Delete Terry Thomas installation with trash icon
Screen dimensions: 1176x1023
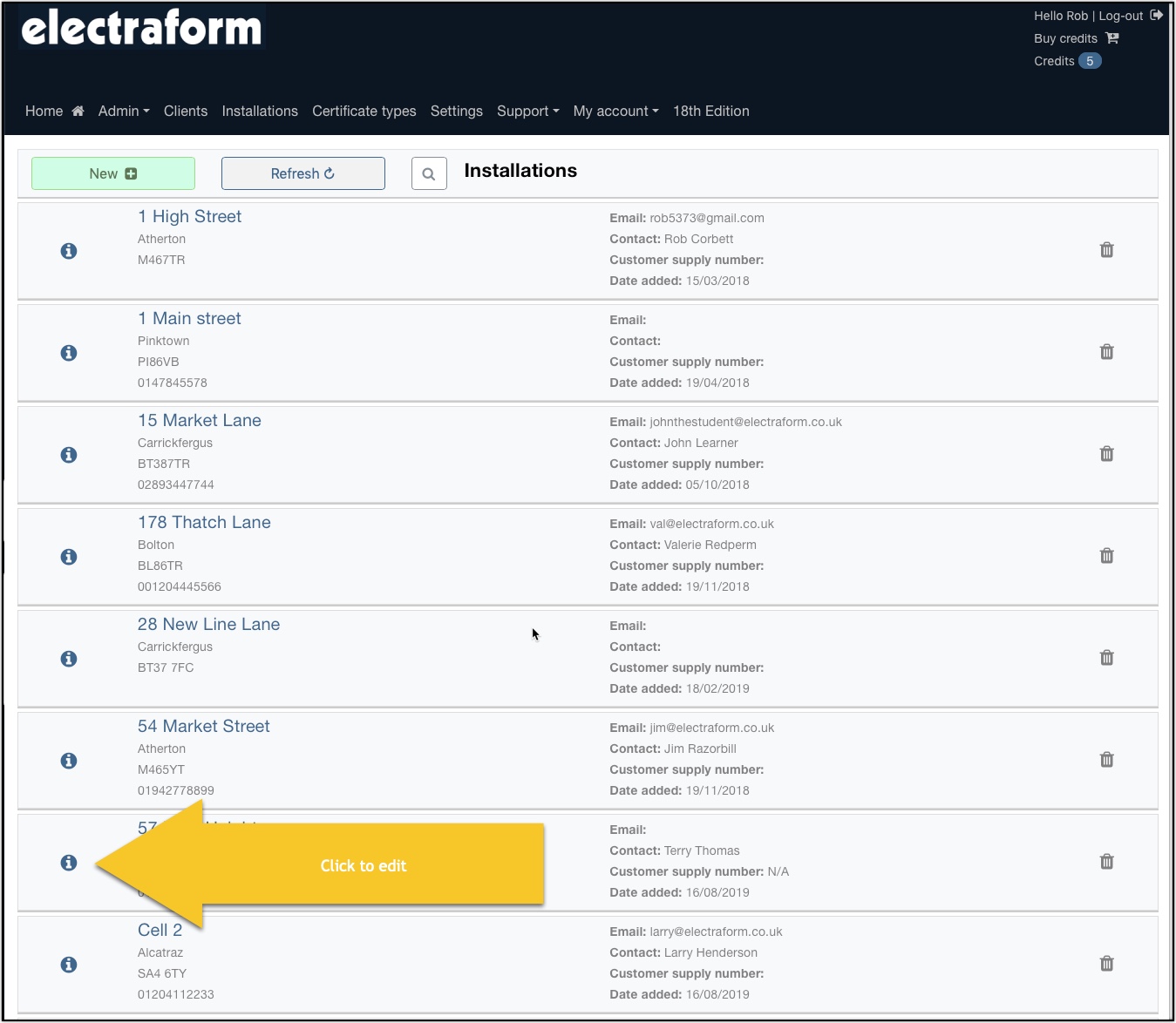point(1107,862)
